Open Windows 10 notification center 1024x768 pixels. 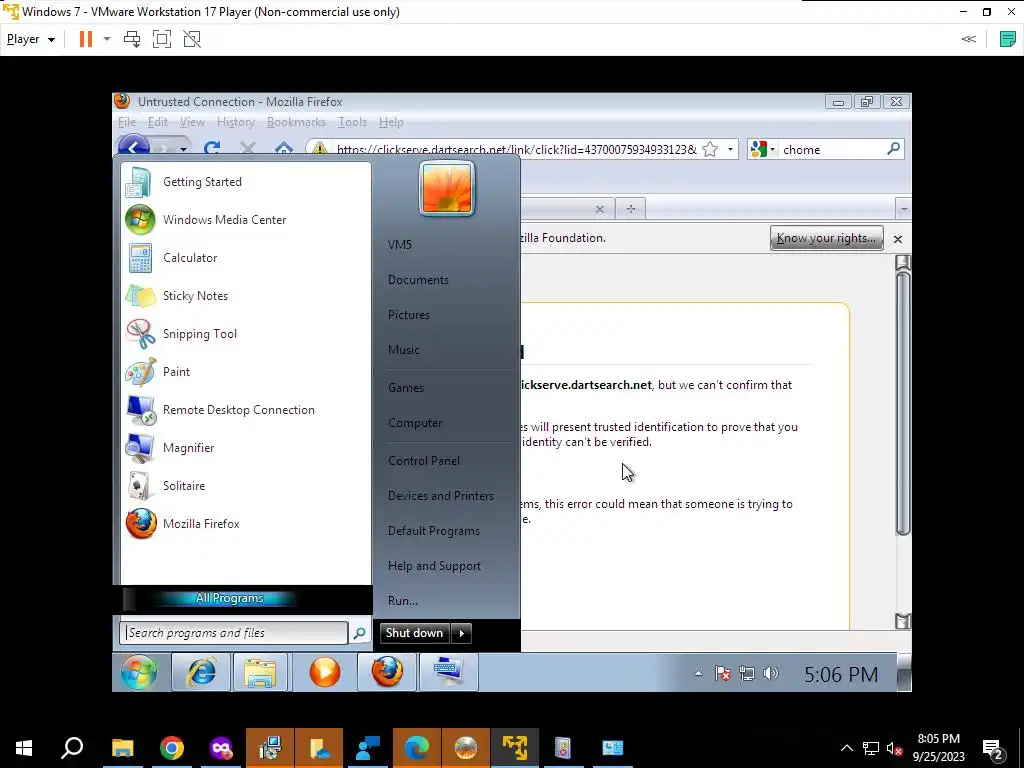pyautogui.click(x=993, y=748)
